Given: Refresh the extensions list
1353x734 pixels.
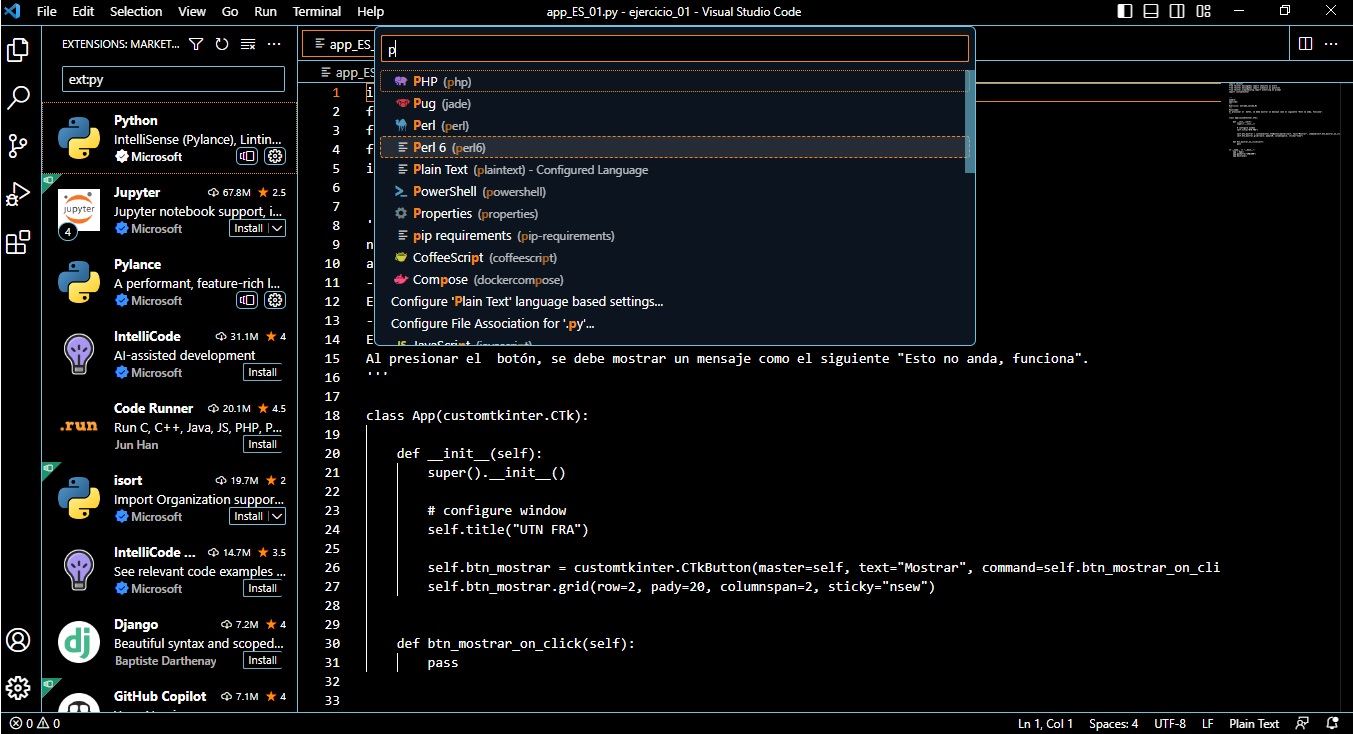Looking at the screenshot, I should point(222,44).
